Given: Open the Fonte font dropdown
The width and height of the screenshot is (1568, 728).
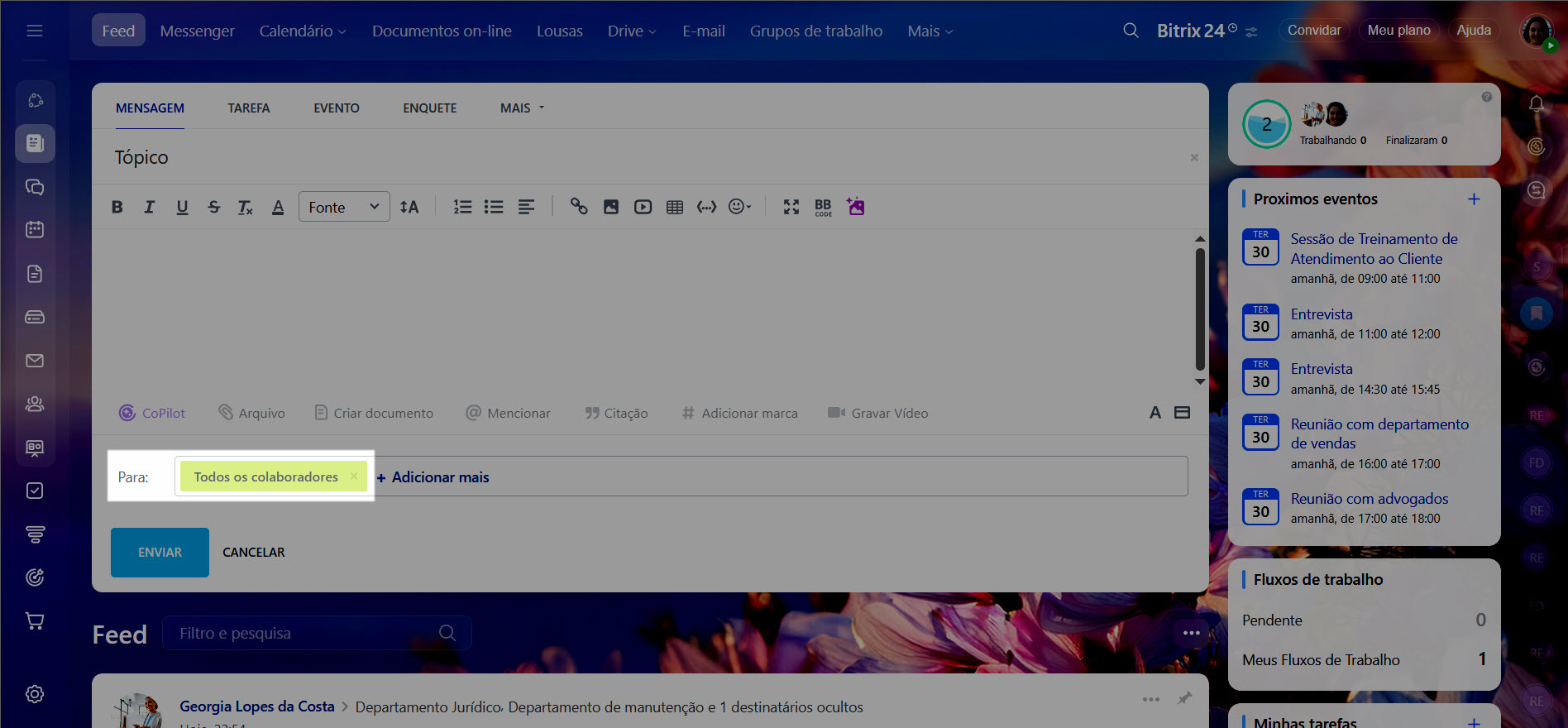Looking at the screenshot, I should point(343,207).
